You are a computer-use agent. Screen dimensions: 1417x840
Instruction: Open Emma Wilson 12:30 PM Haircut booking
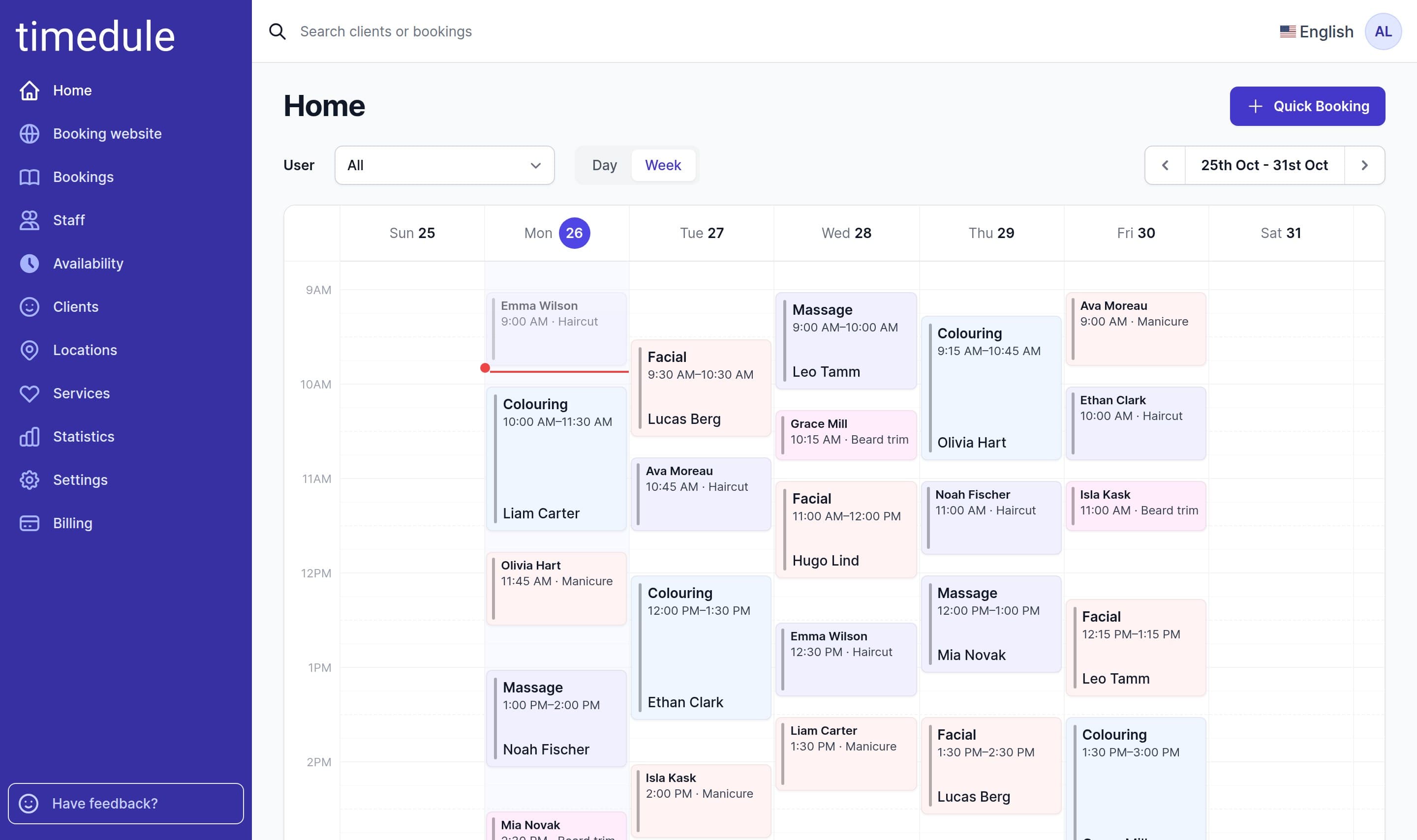[846, 660]
